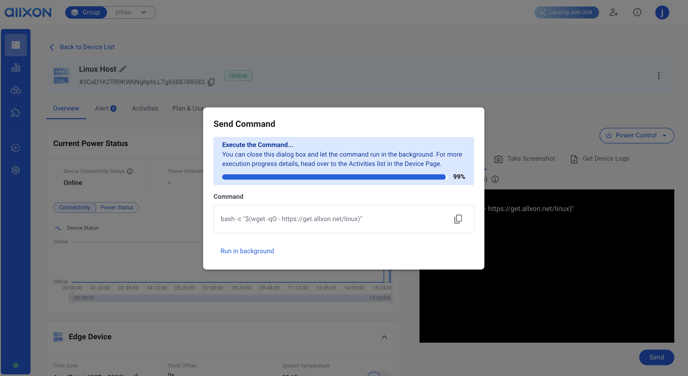The width and height of the screenshot is (688, 376).
Task: Copy the device ID beside Linux Host
Action: 211,82
